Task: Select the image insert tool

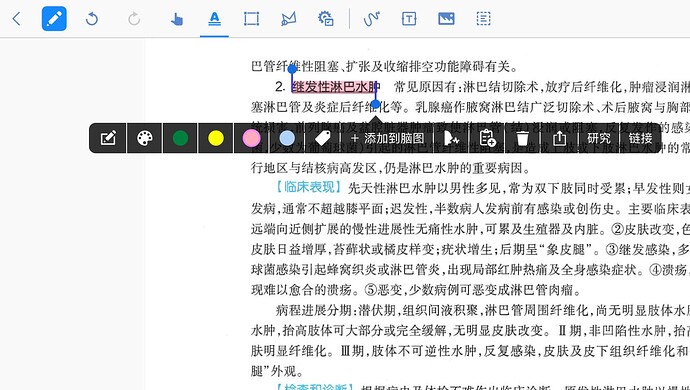Action: 446,19
